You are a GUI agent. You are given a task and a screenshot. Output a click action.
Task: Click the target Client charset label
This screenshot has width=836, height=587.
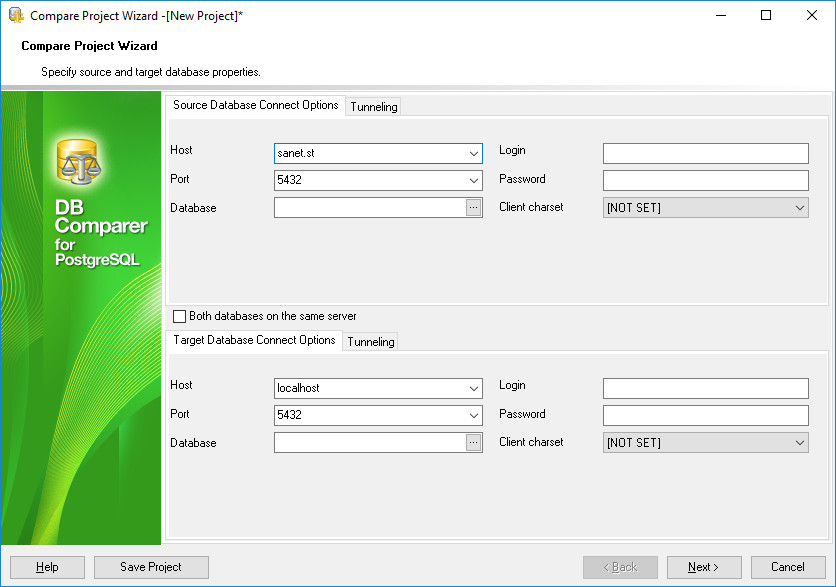531,442
